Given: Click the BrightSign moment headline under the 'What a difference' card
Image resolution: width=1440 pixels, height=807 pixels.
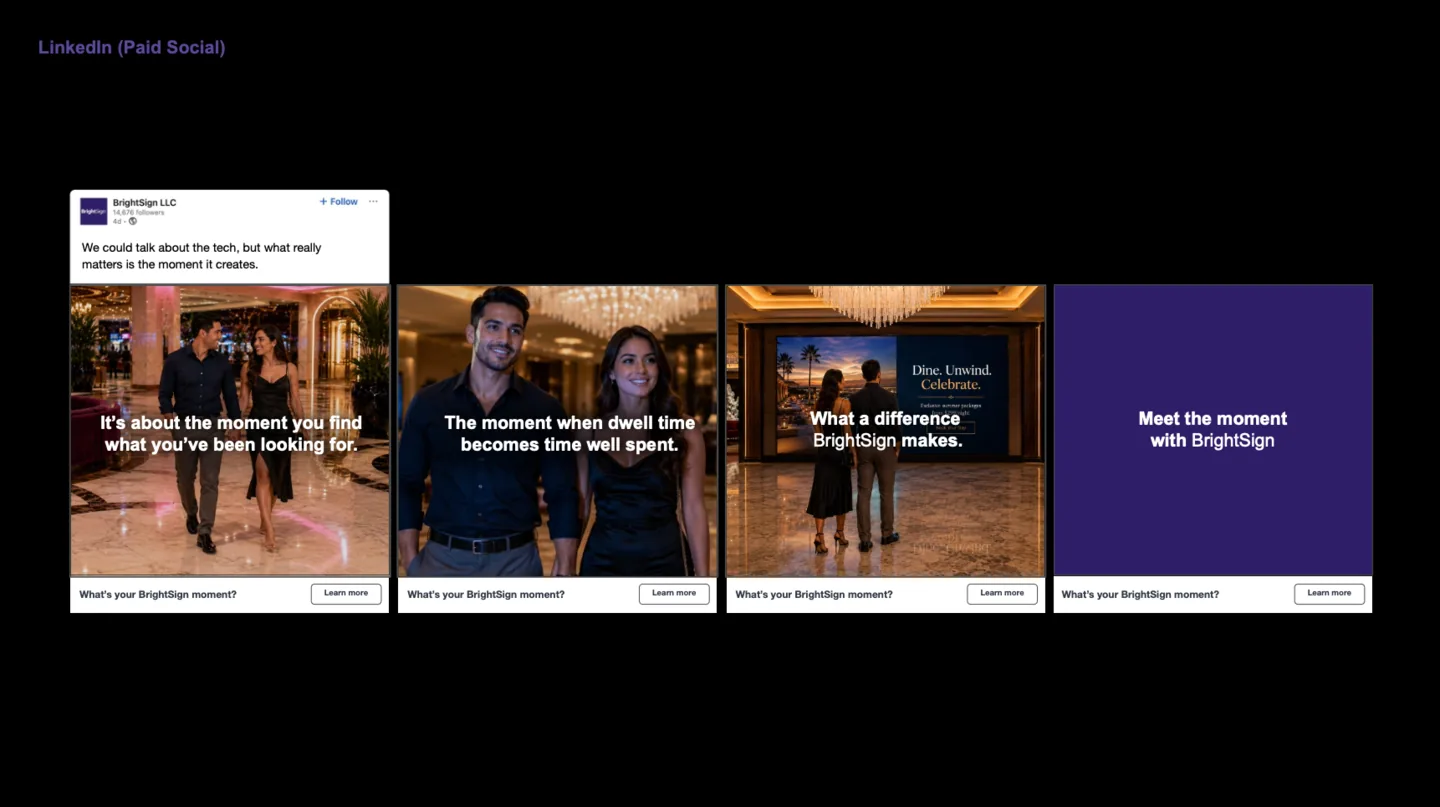Looking at the screenshot, I should (x=814, y=595).
